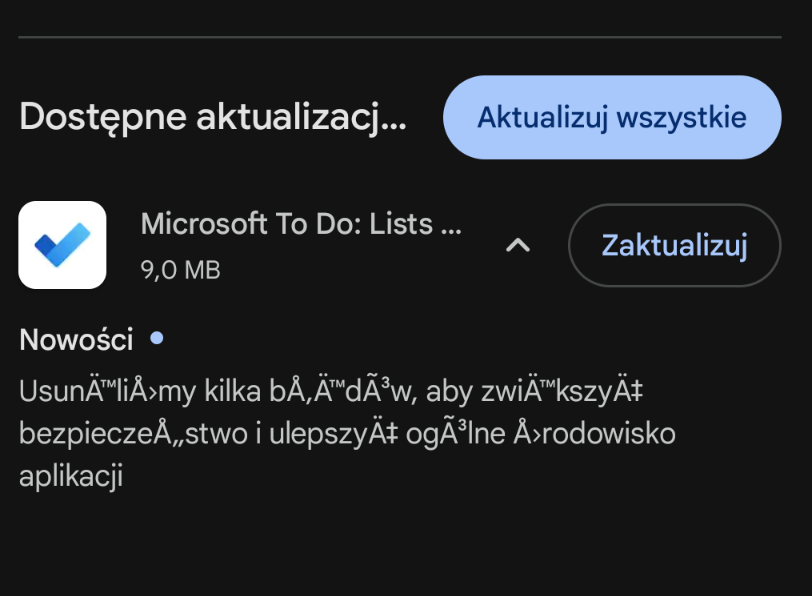This screenshot has width=812, height=596.
Task: Tap the Microsoft To Do app icon
Action: click(62, 245)
